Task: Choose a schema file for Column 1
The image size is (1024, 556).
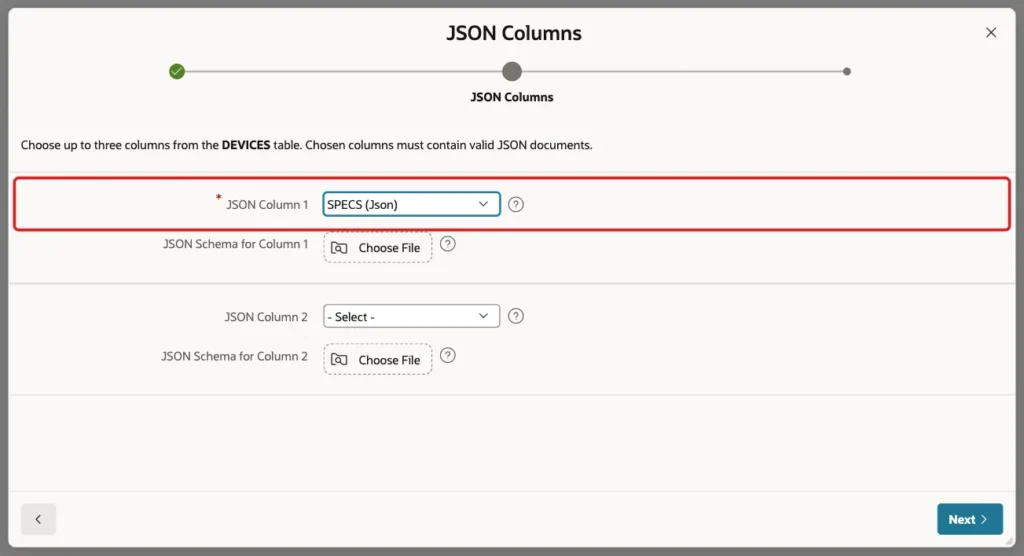Action: (377, 248)
